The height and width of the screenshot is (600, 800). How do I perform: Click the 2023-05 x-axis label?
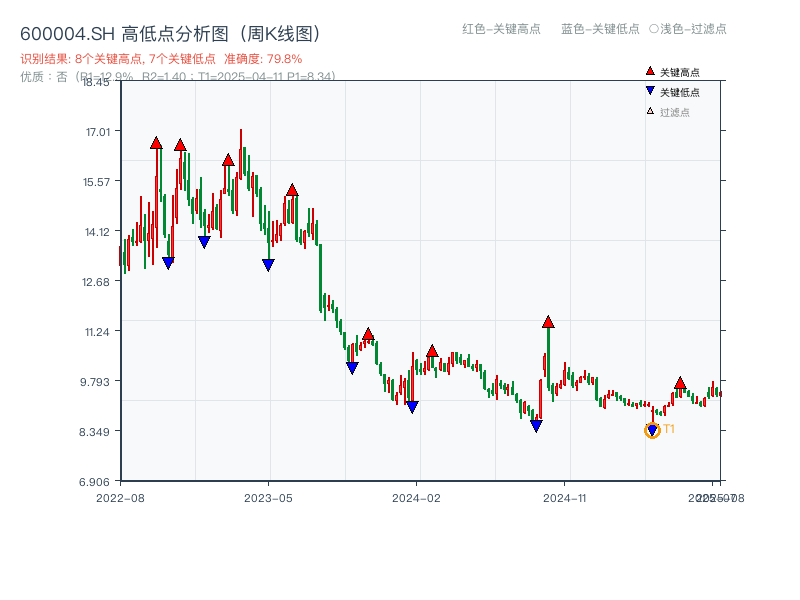(268, 495)
